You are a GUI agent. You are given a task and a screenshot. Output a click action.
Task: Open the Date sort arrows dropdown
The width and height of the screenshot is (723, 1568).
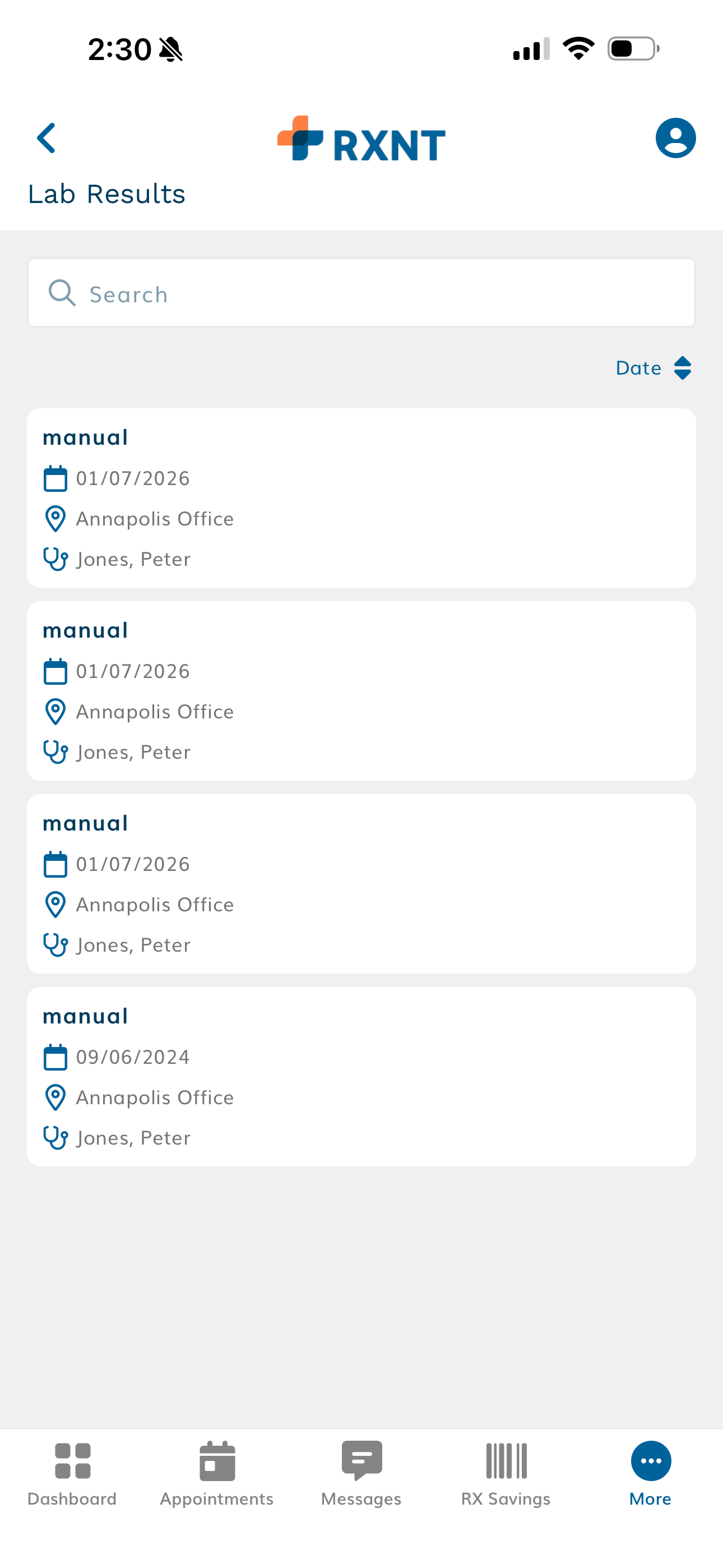(681, 368)
